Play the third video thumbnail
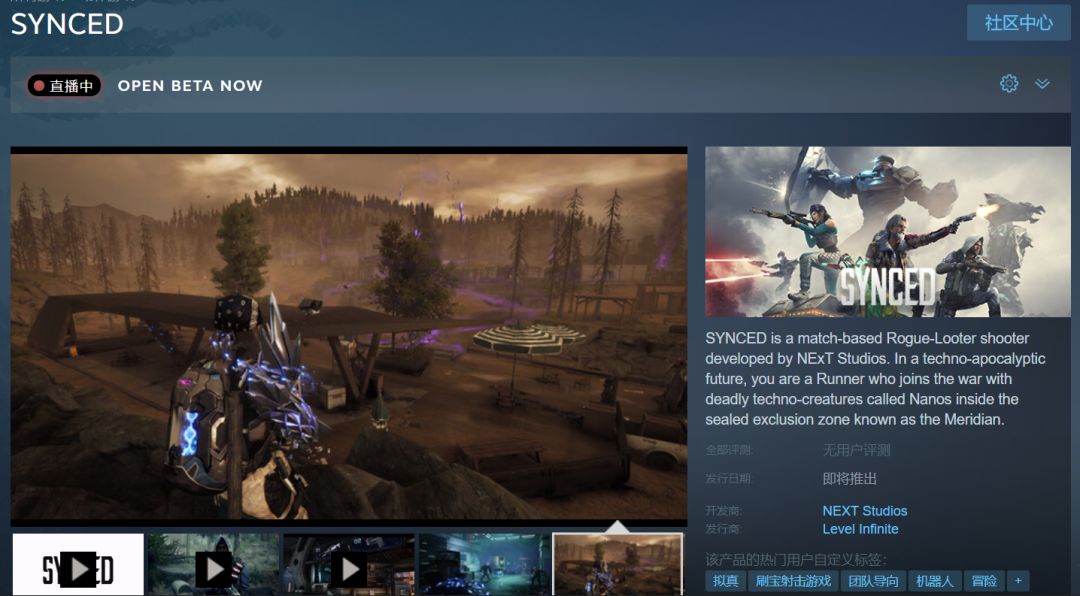The image size is (1080, 596). pyautogui.click(x=349, y=564)
